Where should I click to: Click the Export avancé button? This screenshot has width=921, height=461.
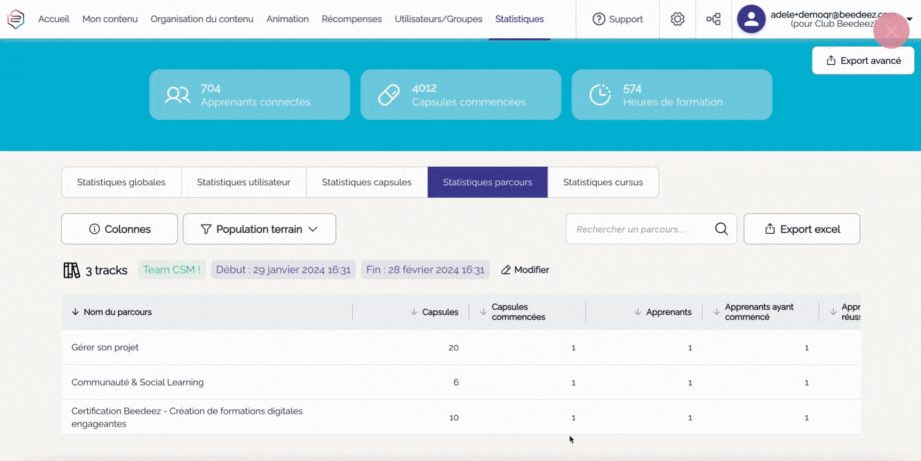862,61
